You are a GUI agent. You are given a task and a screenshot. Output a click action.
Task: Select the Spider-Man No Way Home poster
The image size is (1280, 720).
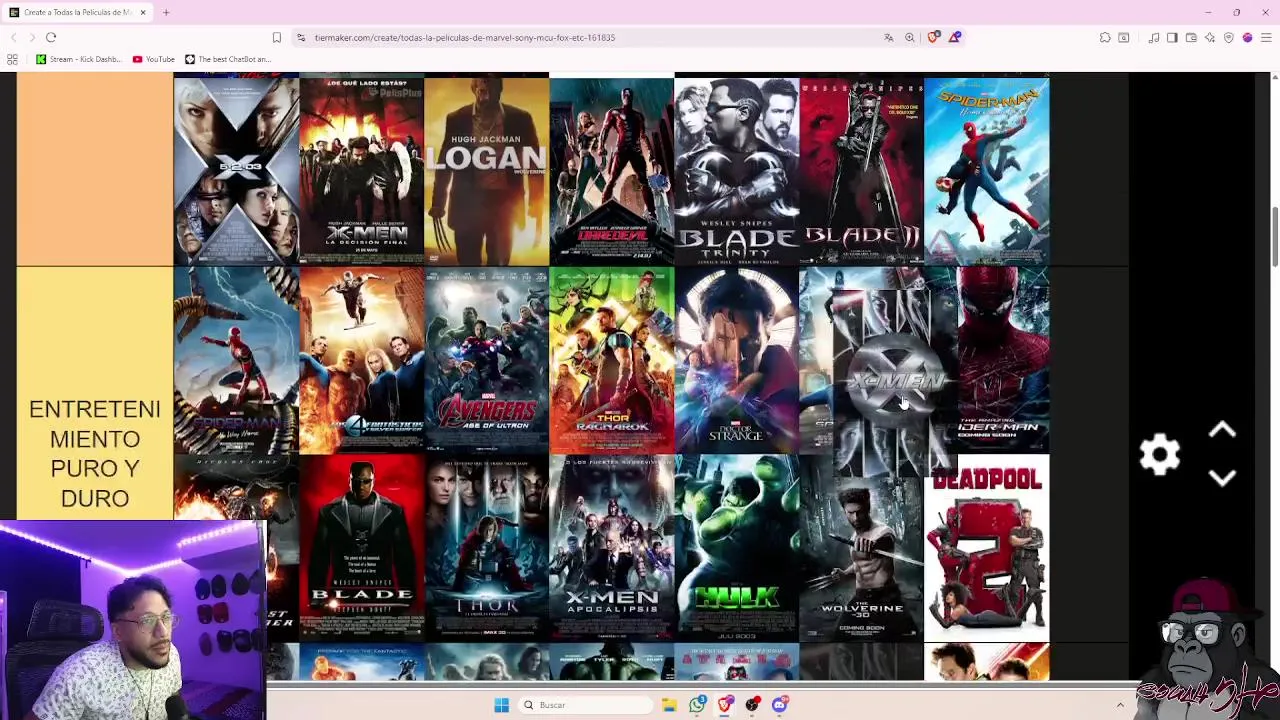pyautogui.click(x=236, y=359)
